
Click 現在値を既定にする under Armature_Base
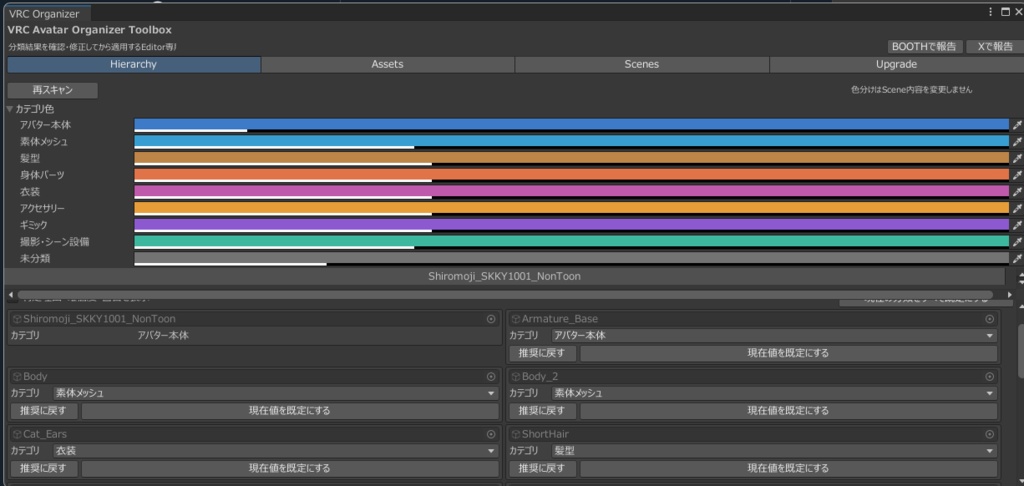788,353
